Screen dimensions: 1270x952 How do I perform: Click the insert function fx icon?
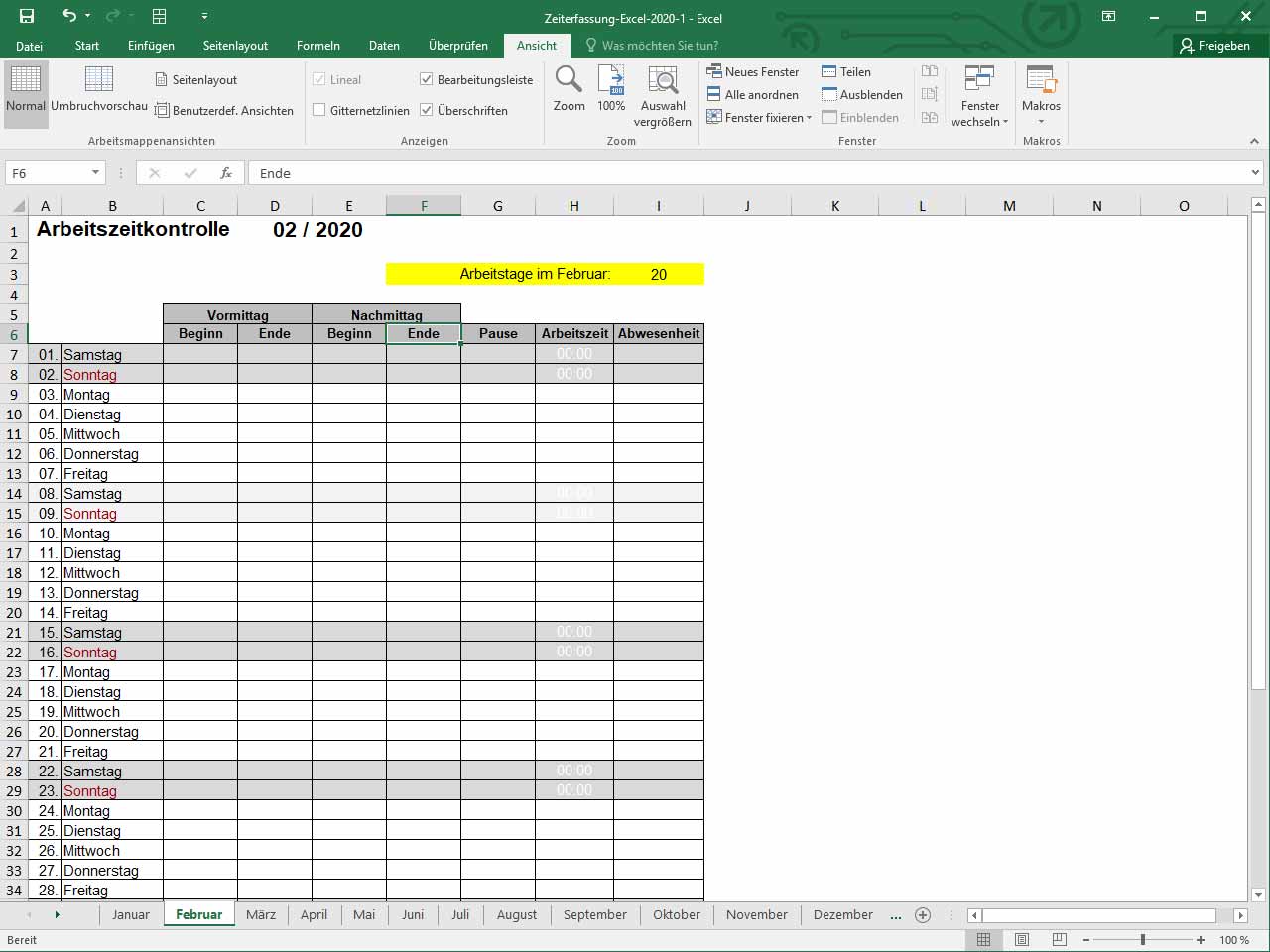point(226,173)
